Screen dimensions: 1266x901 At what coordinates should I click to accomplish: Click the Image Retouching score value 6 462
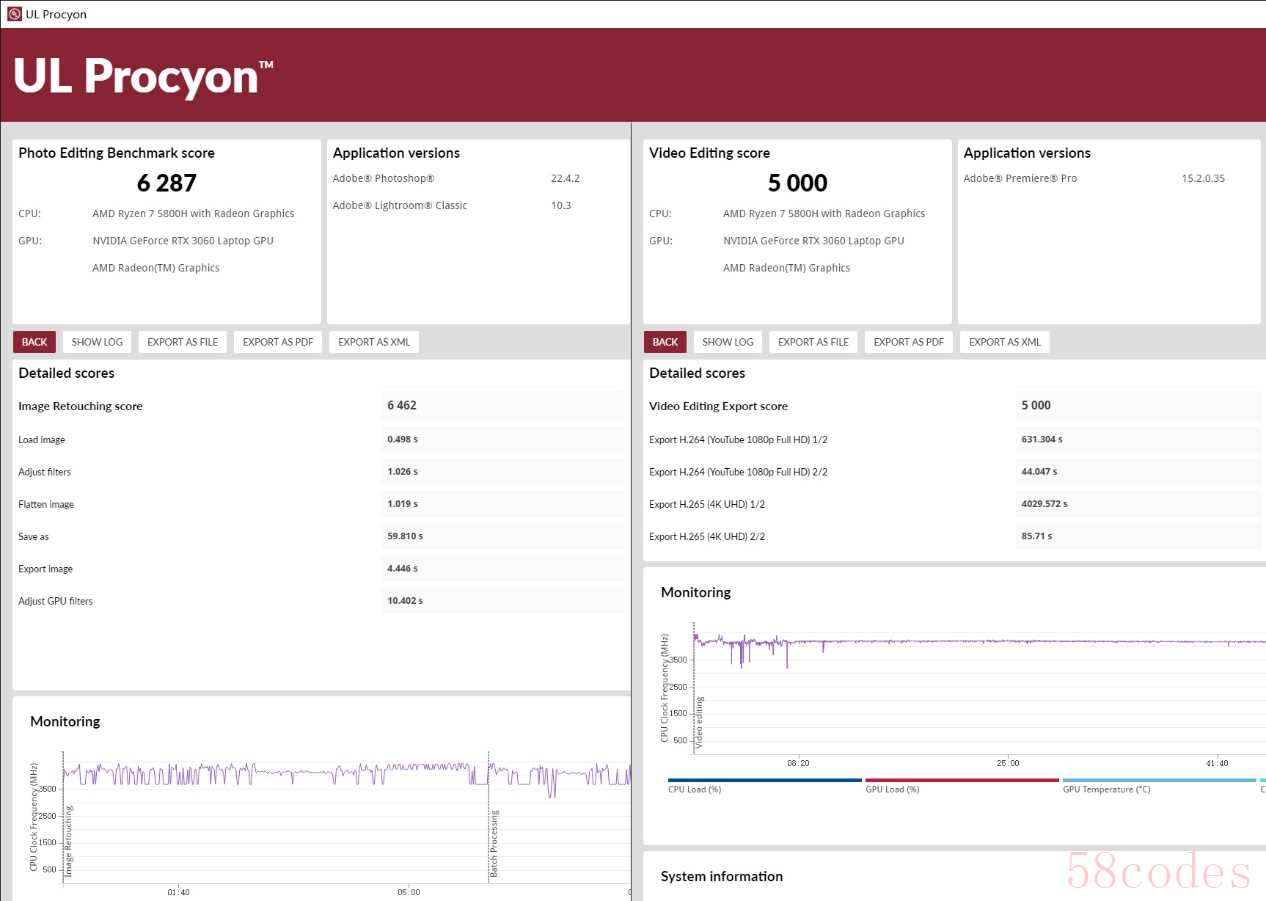(402, 406)
